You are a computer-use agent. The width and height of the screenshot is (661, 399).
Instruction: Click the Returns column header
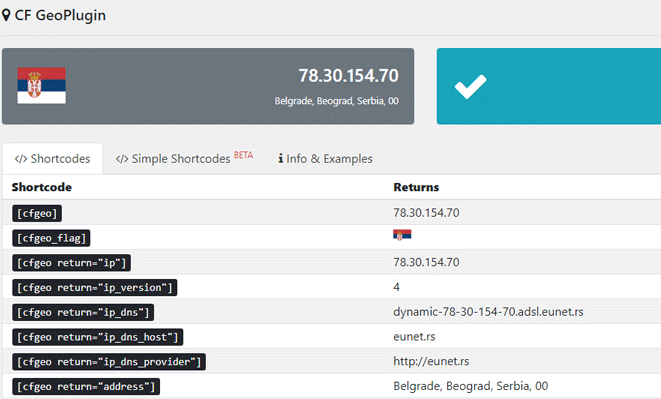tap(416, 187)
